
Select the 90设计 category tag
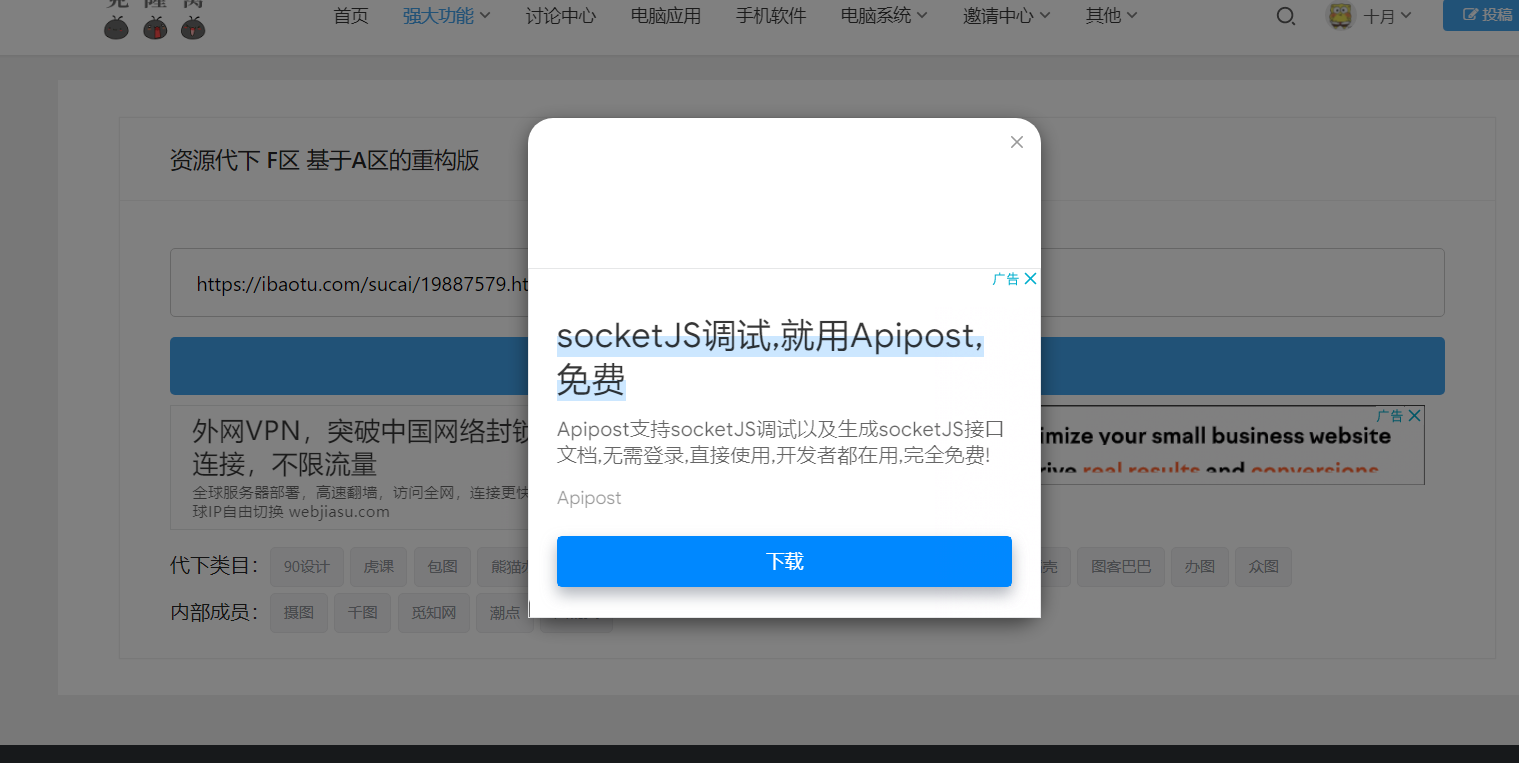coord(307,567)
